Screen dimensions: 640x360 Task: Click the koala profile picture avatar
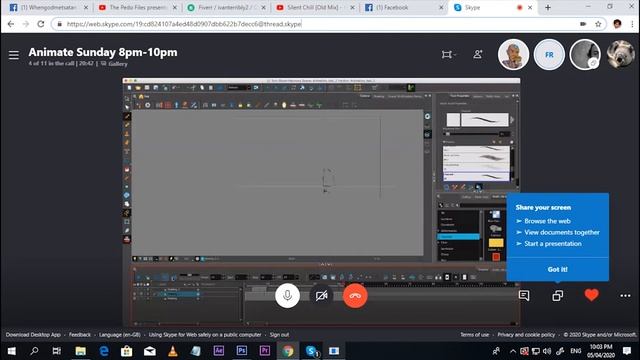pyautogui.click(x=620, y=54)
